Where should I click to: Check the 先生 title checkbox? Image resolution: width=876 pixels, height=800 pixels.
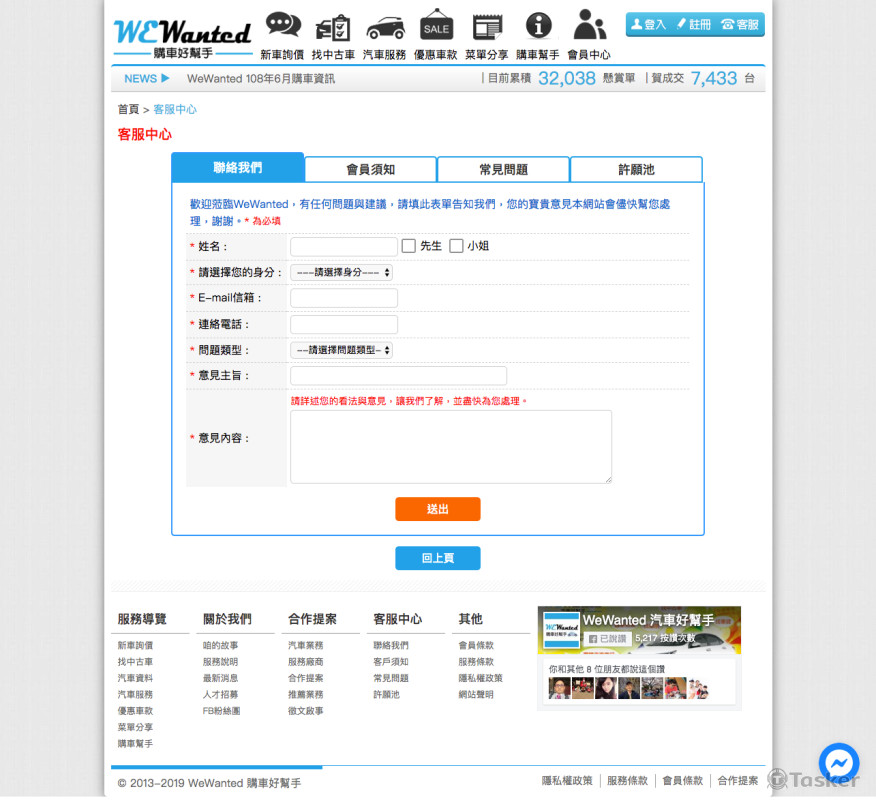tap(407, 245)
